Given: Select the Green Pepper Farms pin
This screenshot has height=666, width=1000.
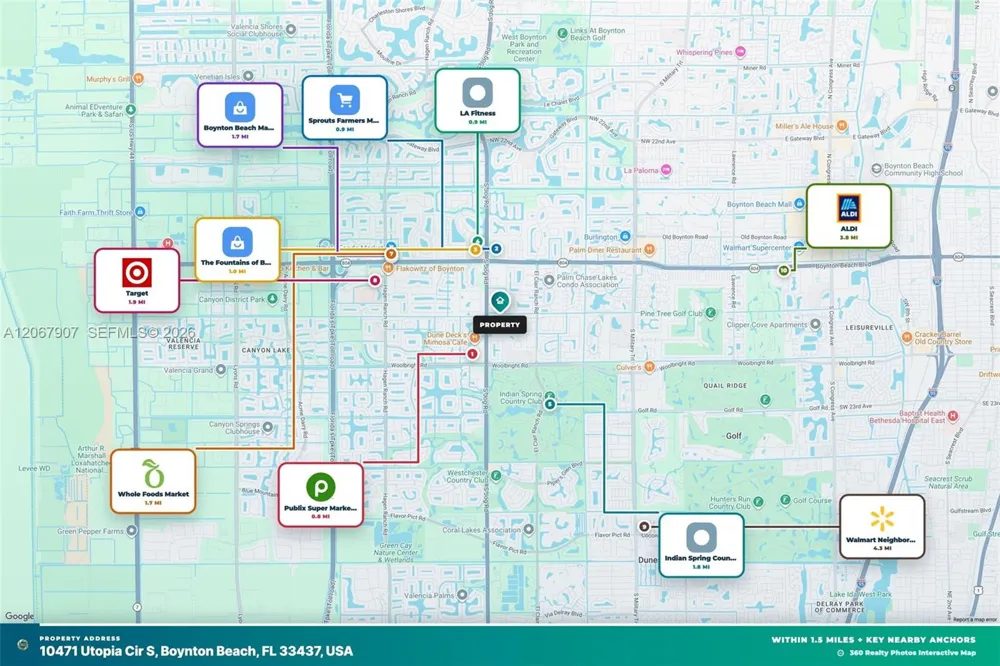Looking at the screenshot, I should tap(131, 530).
